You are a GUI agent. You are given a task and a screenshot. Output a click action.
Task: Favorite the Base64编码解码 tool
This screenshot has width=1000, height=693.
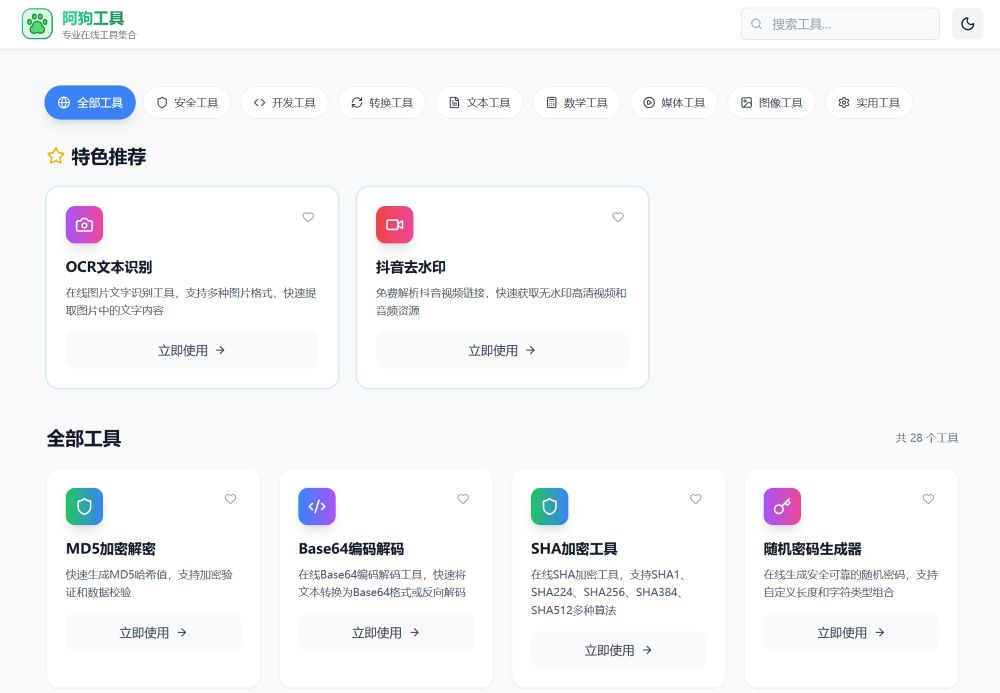[x=463, y=499]
